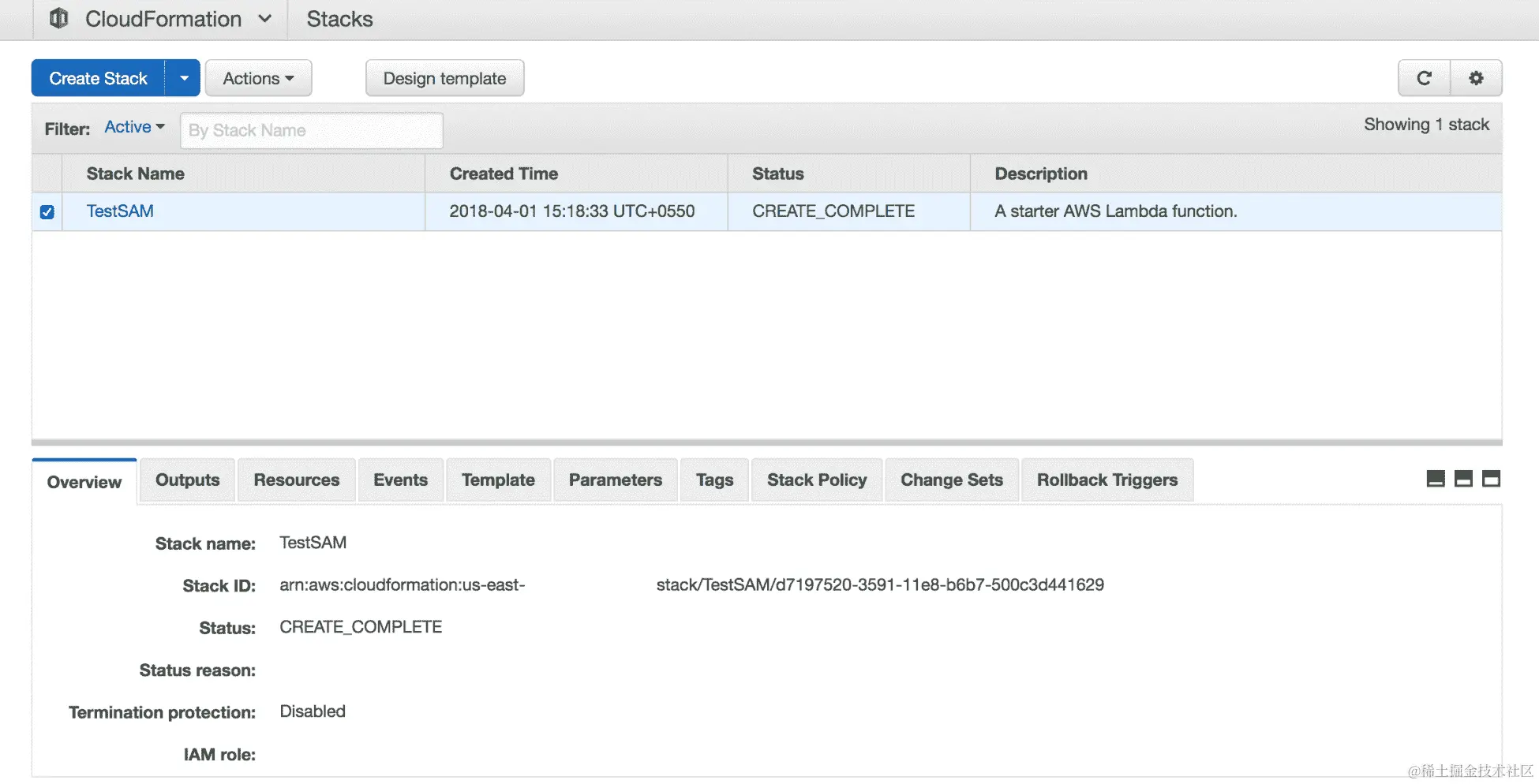
Task: Click 'A starter AWS Lambda function.' description
Action: coord(1115,211)
